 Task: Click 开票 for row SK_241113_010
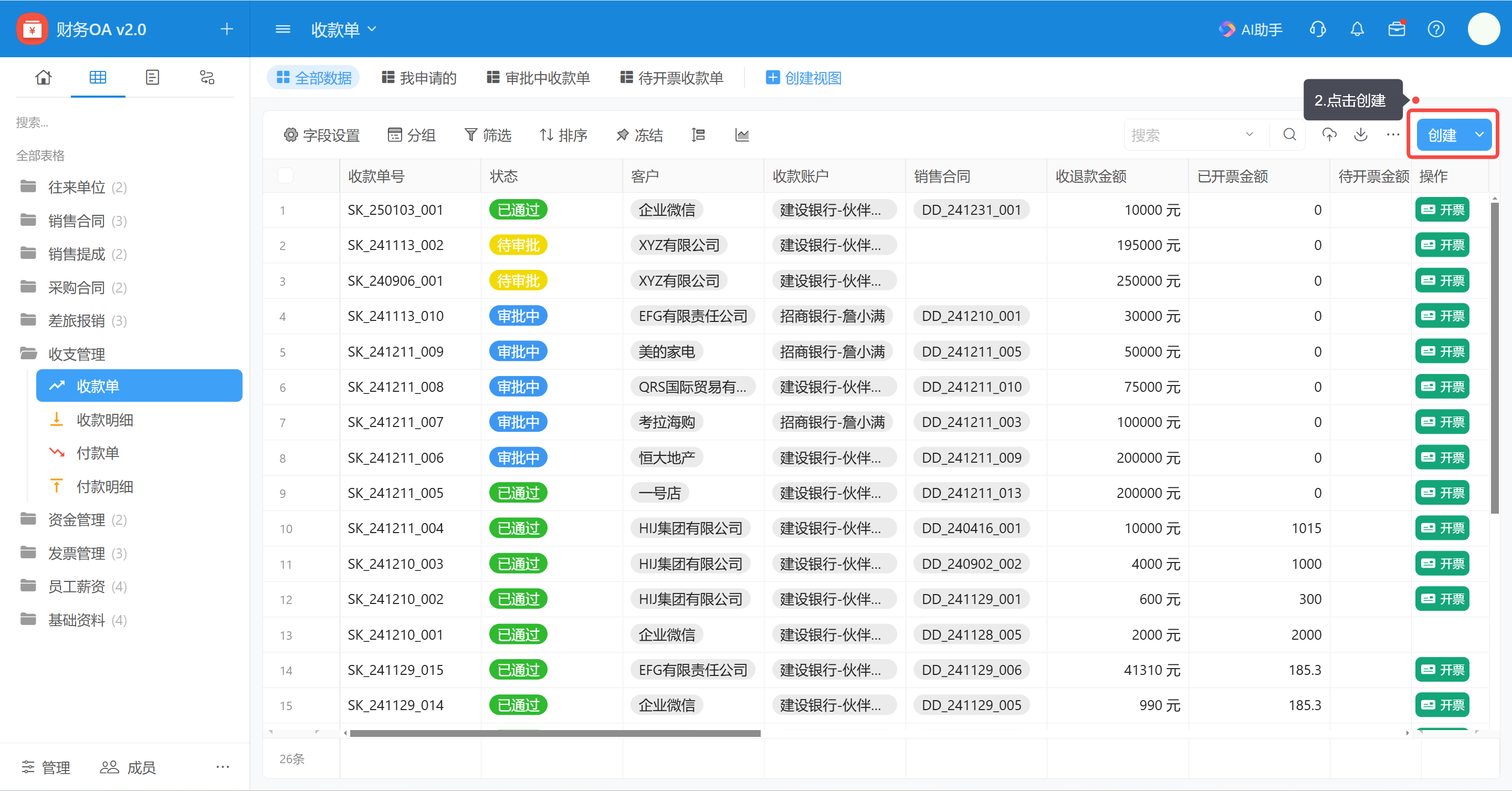click(x=1442, y=316)
